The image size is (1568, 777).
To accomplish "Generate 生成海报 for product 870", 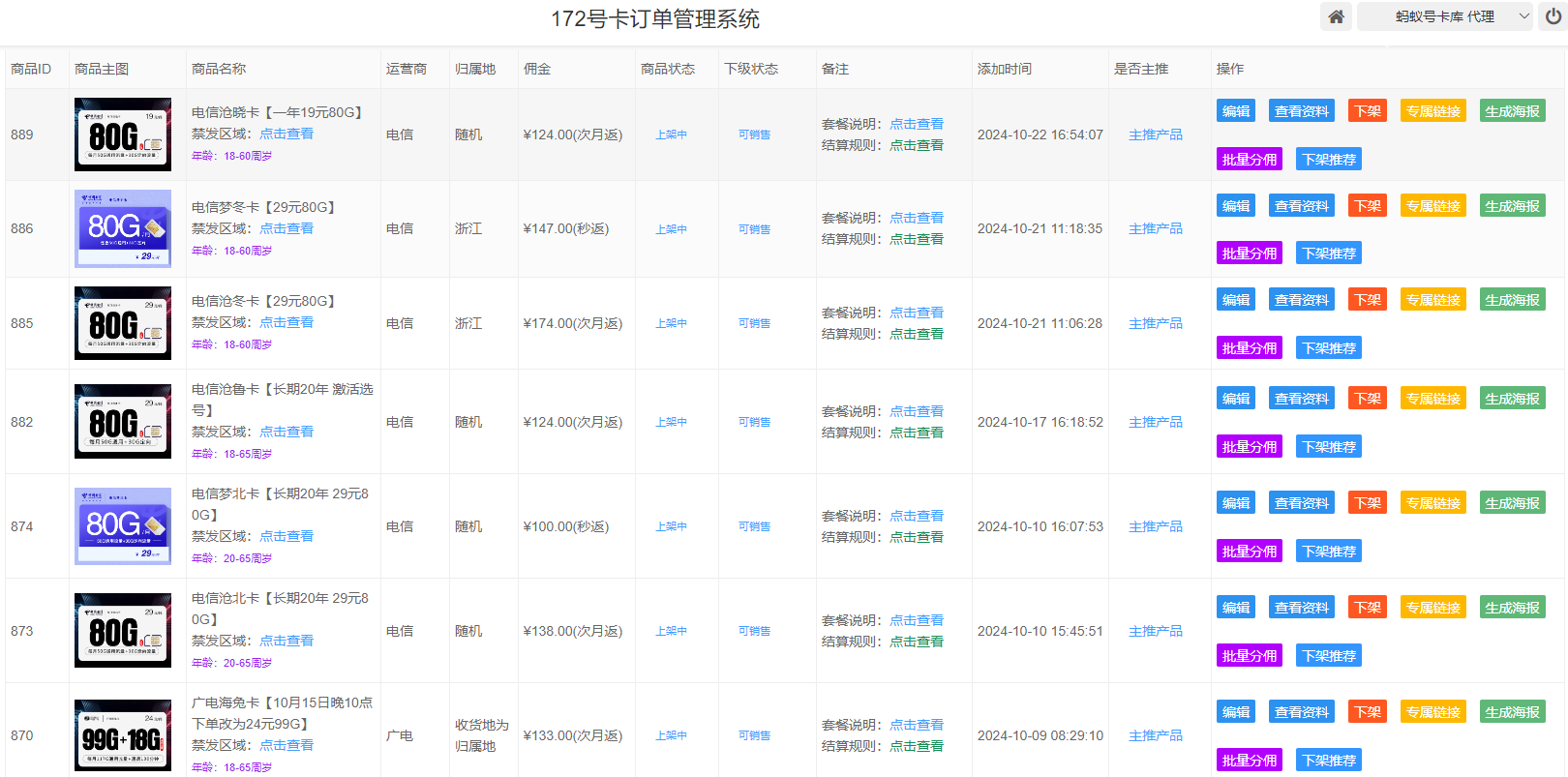I will (1513, 712).
